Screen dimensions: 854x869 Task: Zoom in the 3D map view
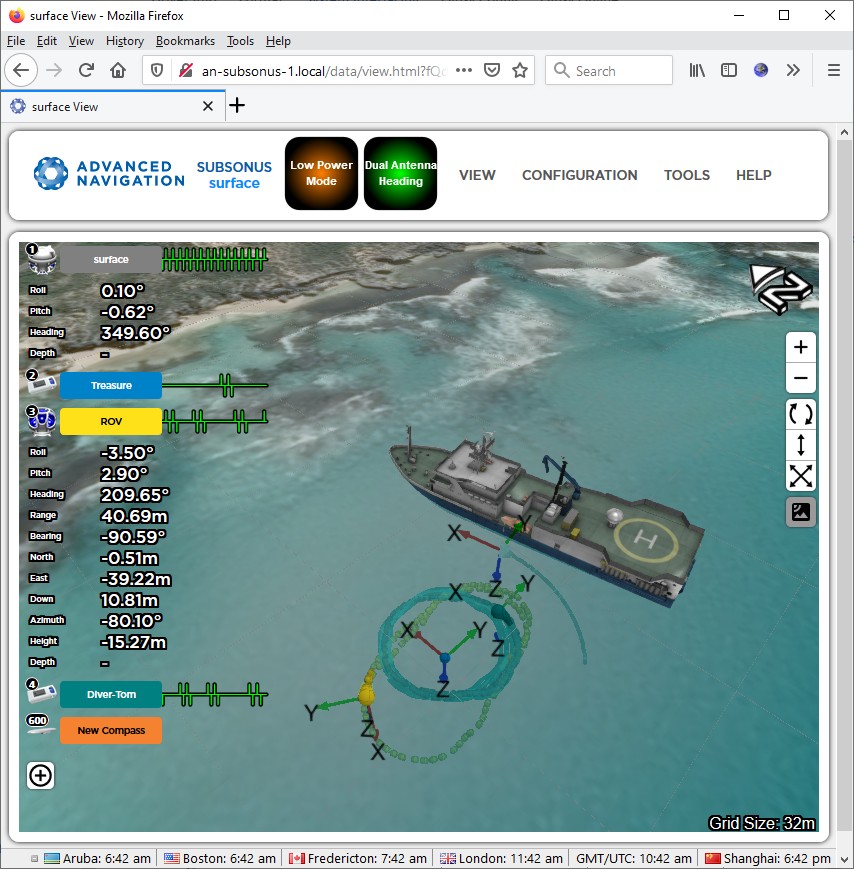pos(800,347)
